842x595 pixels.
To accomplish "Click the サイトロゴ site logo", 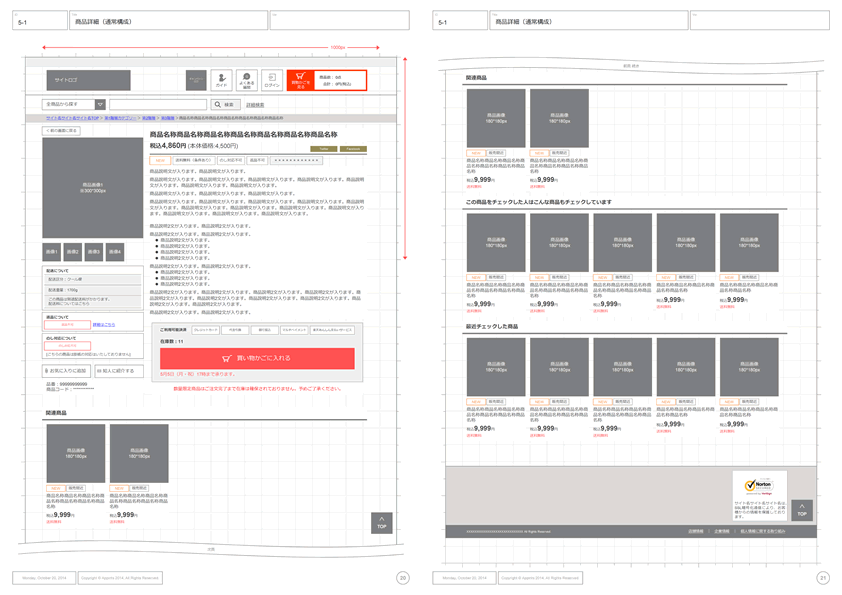I will (88, 80).
